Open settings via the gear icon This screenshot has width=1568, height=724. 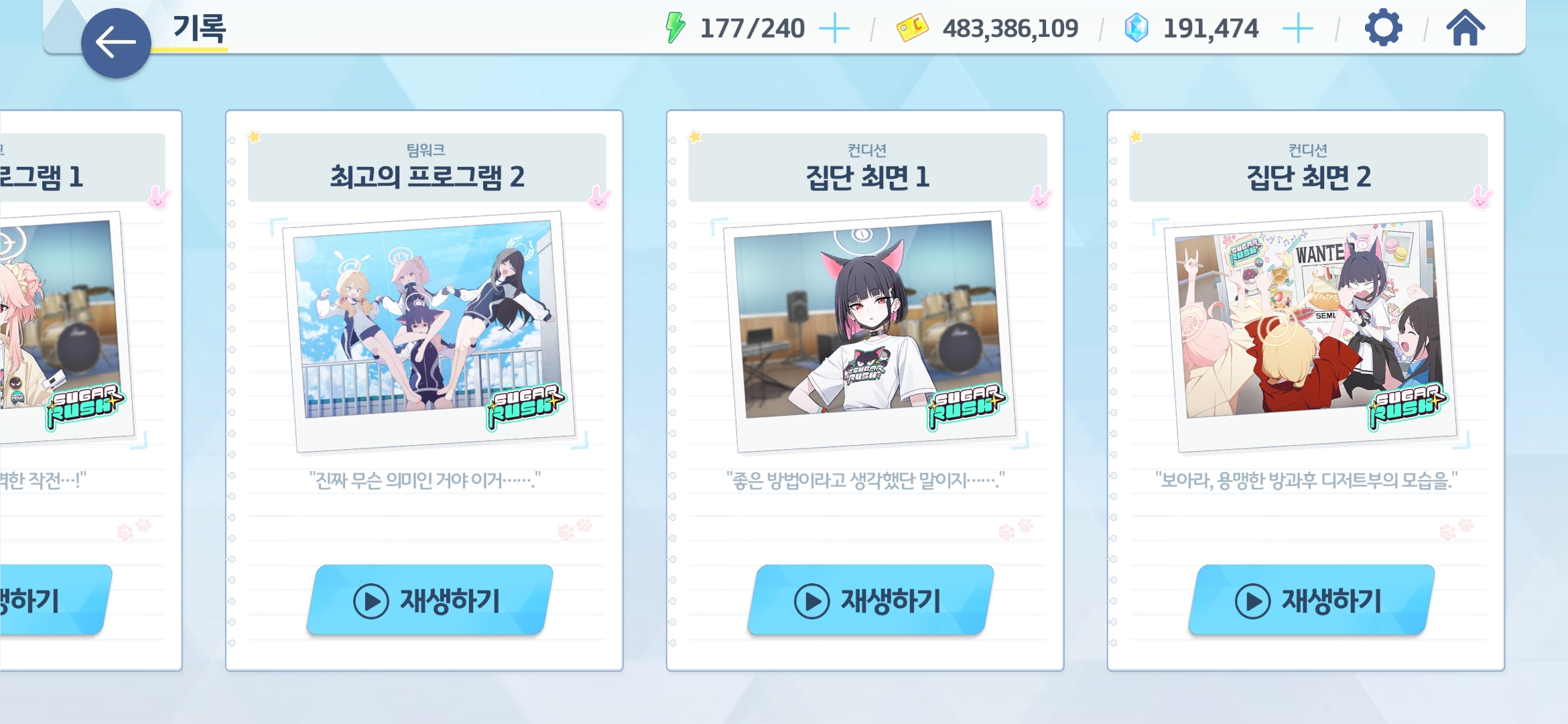1383,29
